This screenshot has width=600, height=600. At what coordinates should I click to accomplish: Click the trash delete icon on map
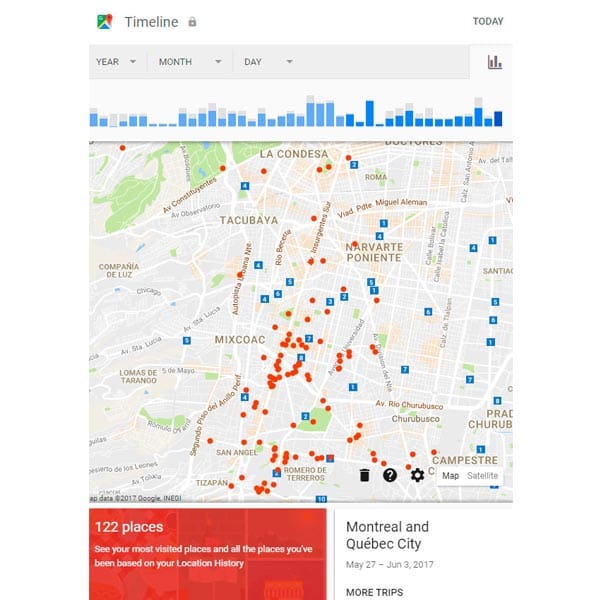click(364, 475)
